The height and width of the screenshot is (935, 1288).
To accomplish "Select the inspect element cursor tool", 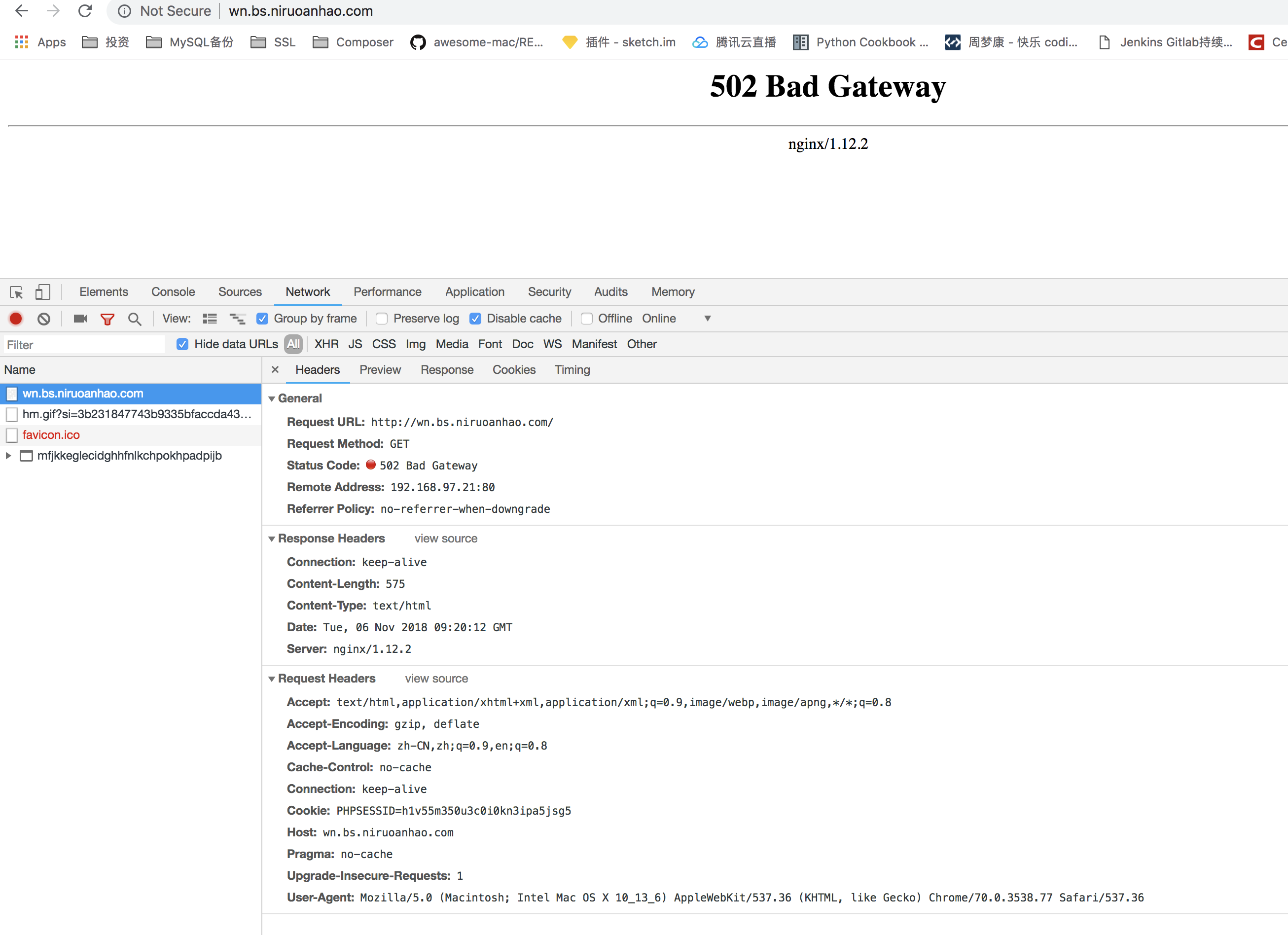I will (x=15, y=291).
